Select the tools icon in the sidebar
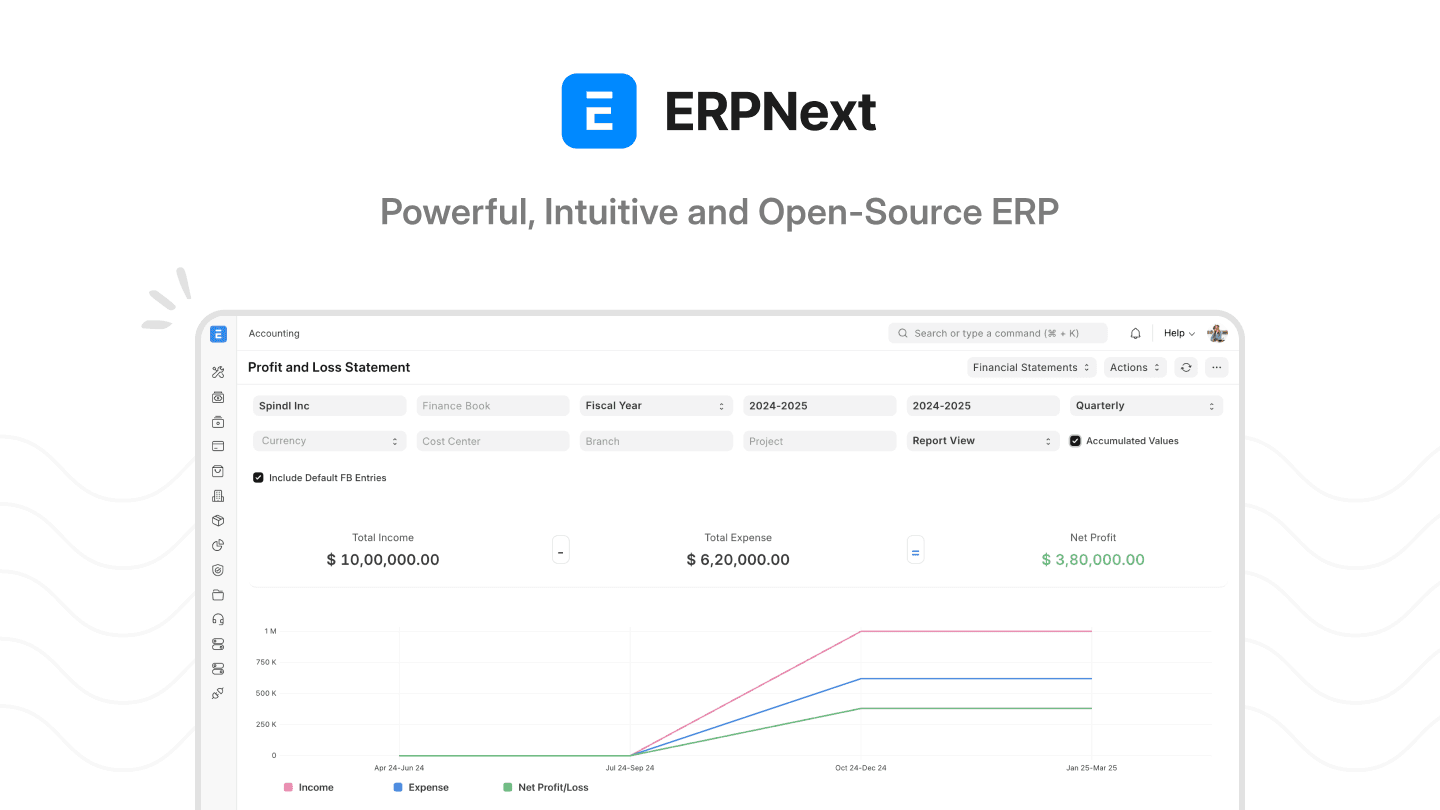 pyautogui.click(x=218, y=371)
